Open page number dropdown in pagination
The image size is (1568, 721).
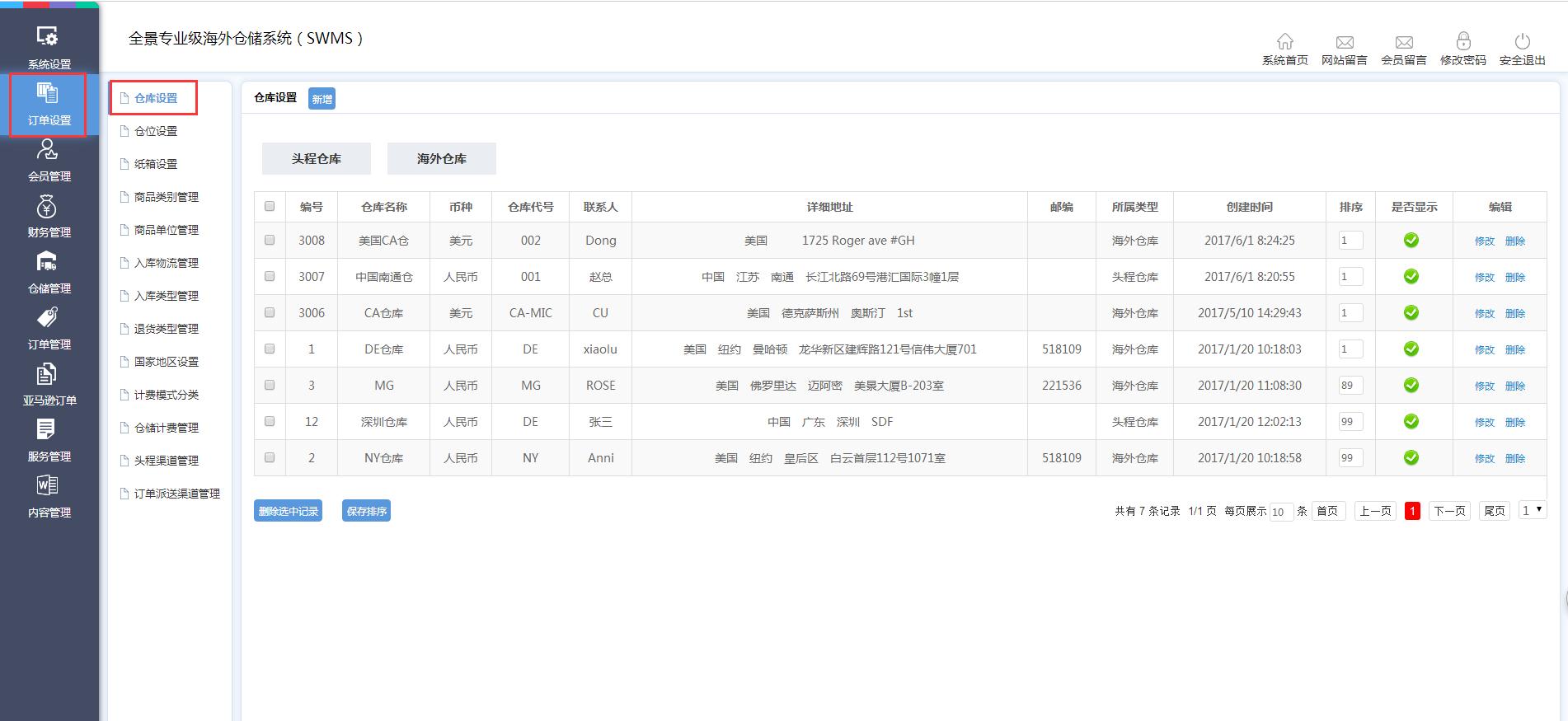1532,511
